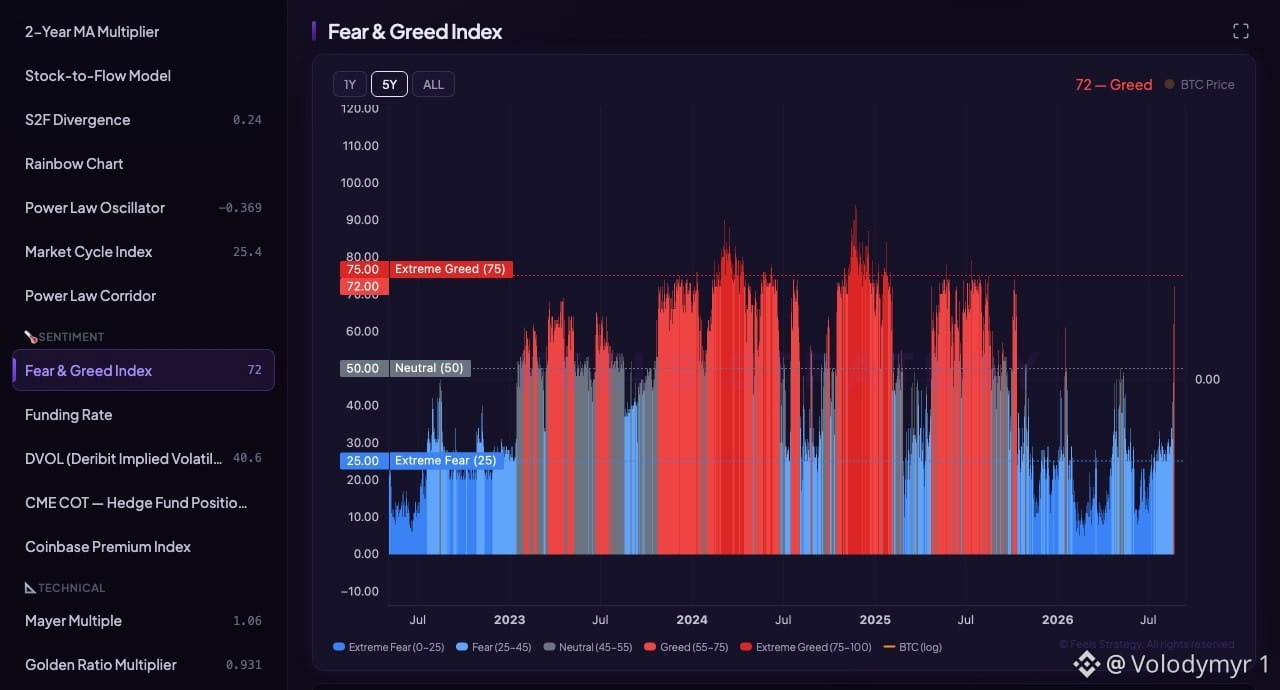Open Stock-to-Flow Model indicator

pos(143,76)
